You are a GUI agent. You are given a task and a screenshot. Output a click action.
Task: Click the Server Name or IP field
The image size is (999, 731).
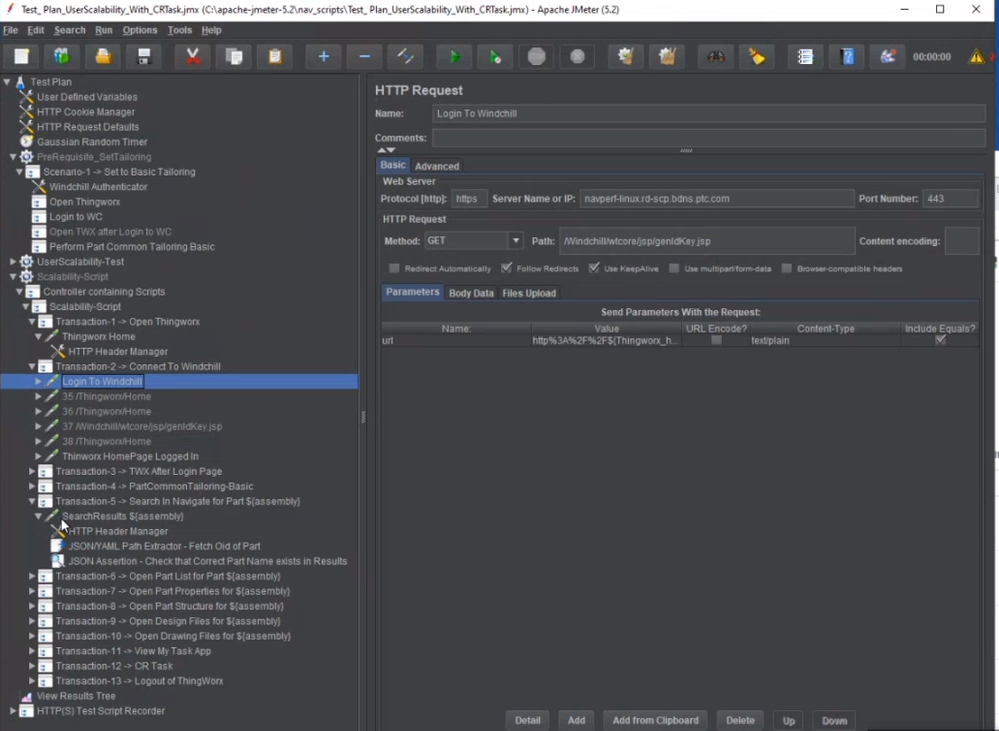click(x=716, y=199)
